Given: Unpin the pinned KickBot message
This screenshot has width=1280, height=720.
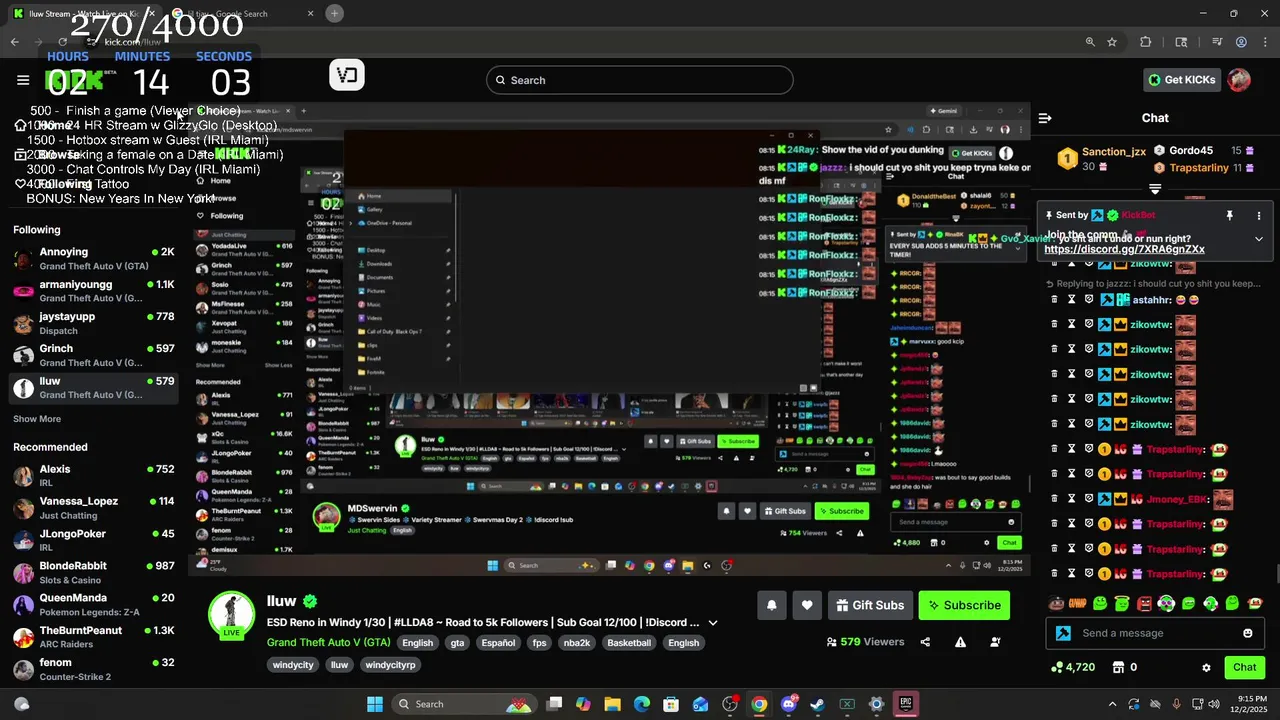Looking at the screenshot, I should 1229,215.
